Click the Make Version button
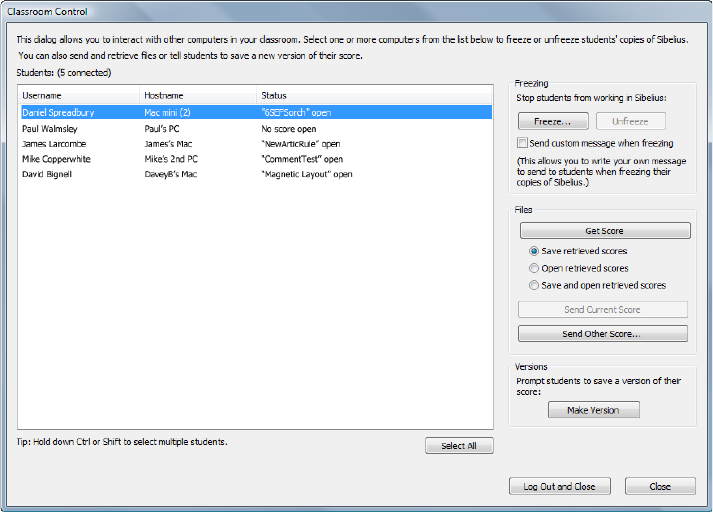713x512 pixels. [593, 410]
